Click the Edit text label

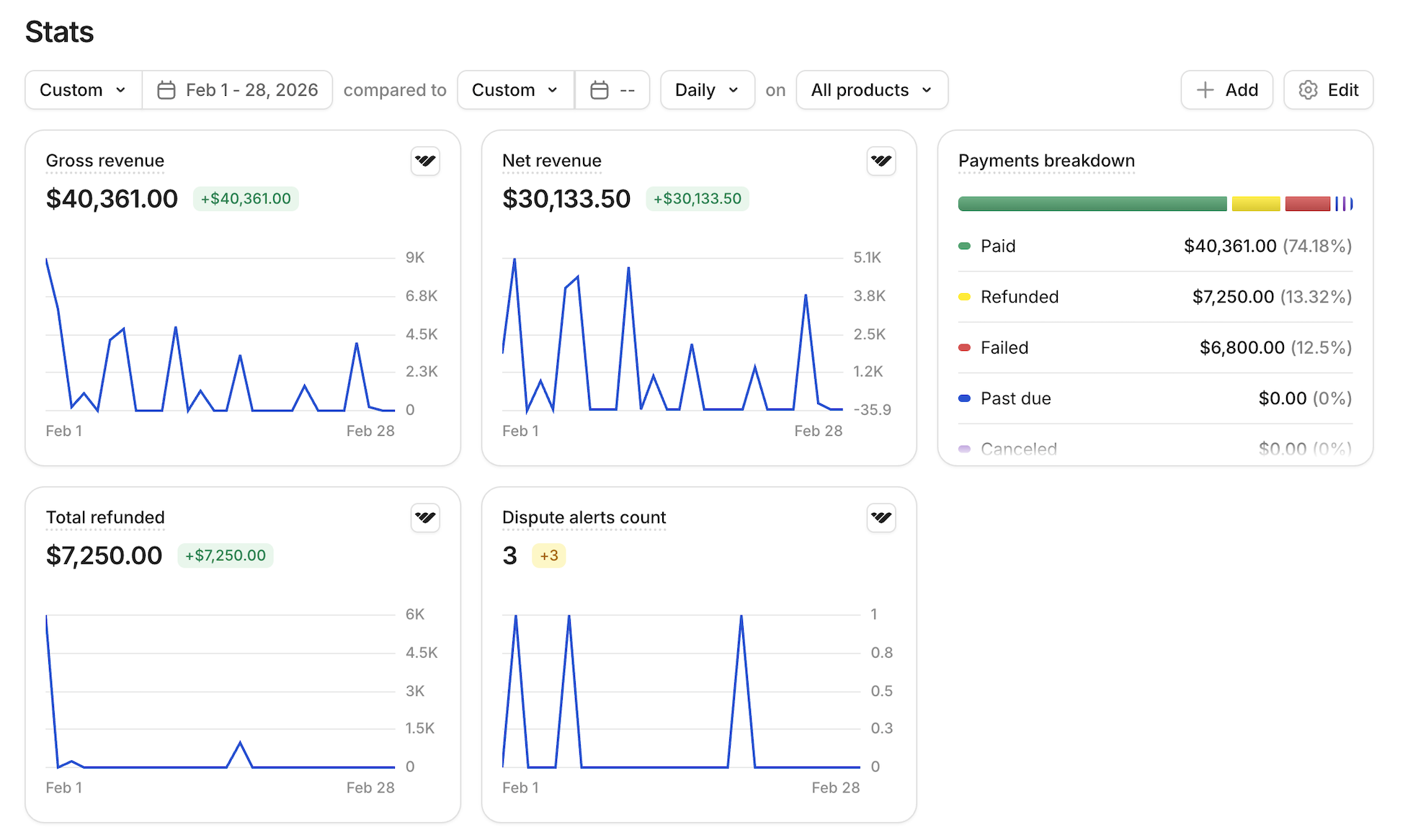pyautogui.click(x=1343, y=90)
